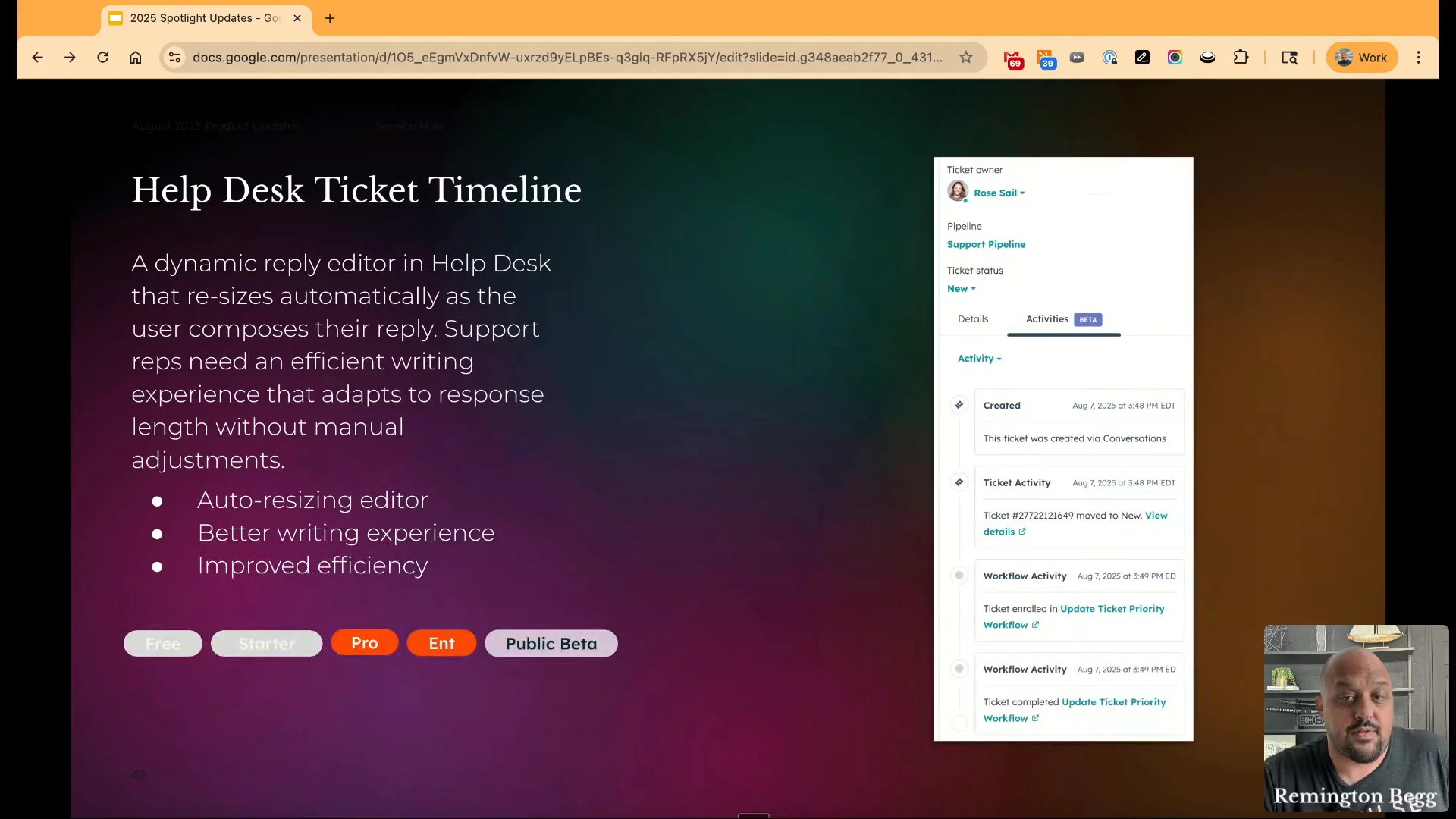Open the Extensions puzzle-piece menu

1241,58
